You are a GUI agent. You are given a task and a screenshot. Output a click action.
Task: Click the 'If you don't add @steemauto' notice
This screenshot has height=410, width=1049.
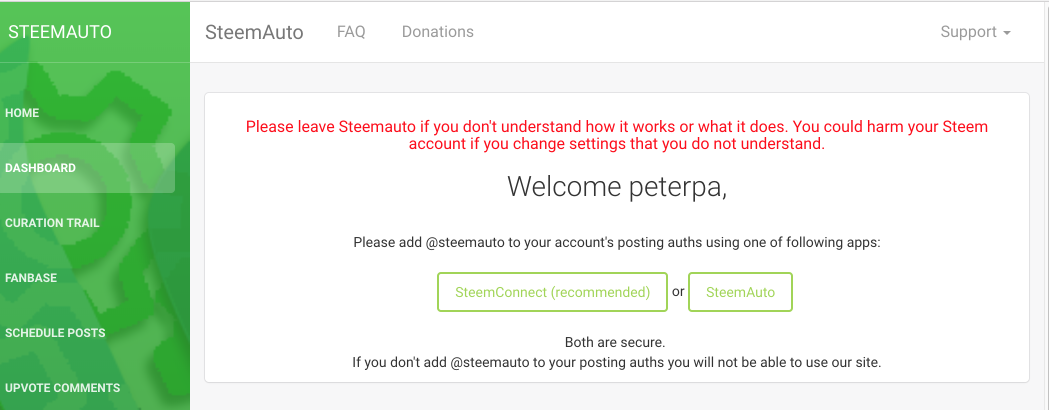click(617, 363)
